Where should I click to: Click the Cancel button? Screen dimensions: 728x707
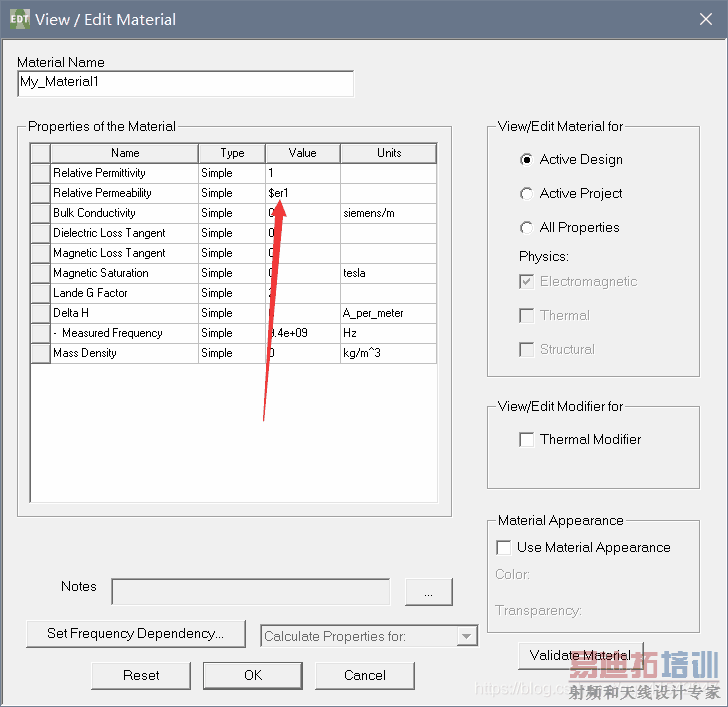tap(365, 675)
